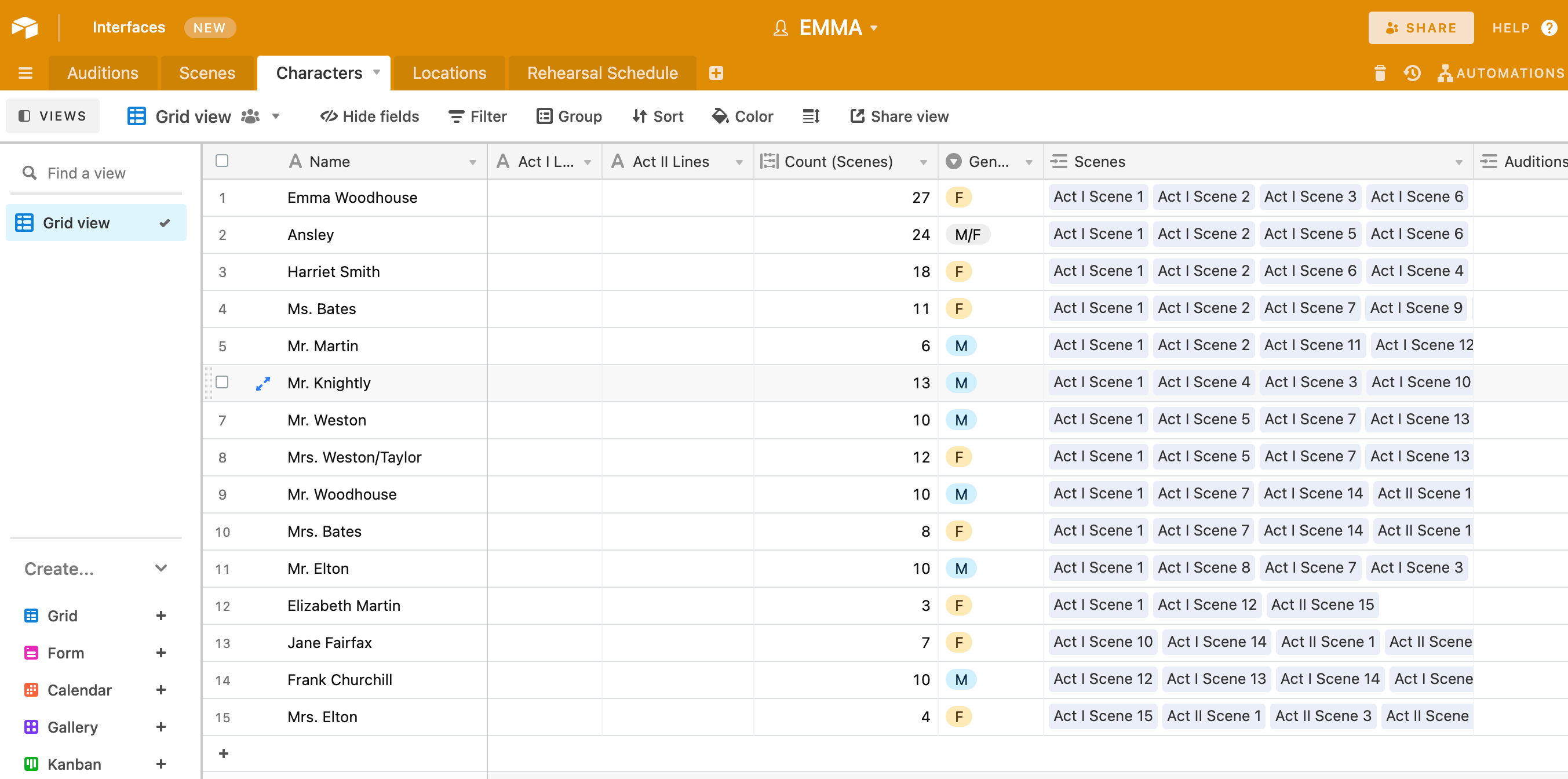
Task: Open base history clock icon
Action: (x=1412, y=73)
